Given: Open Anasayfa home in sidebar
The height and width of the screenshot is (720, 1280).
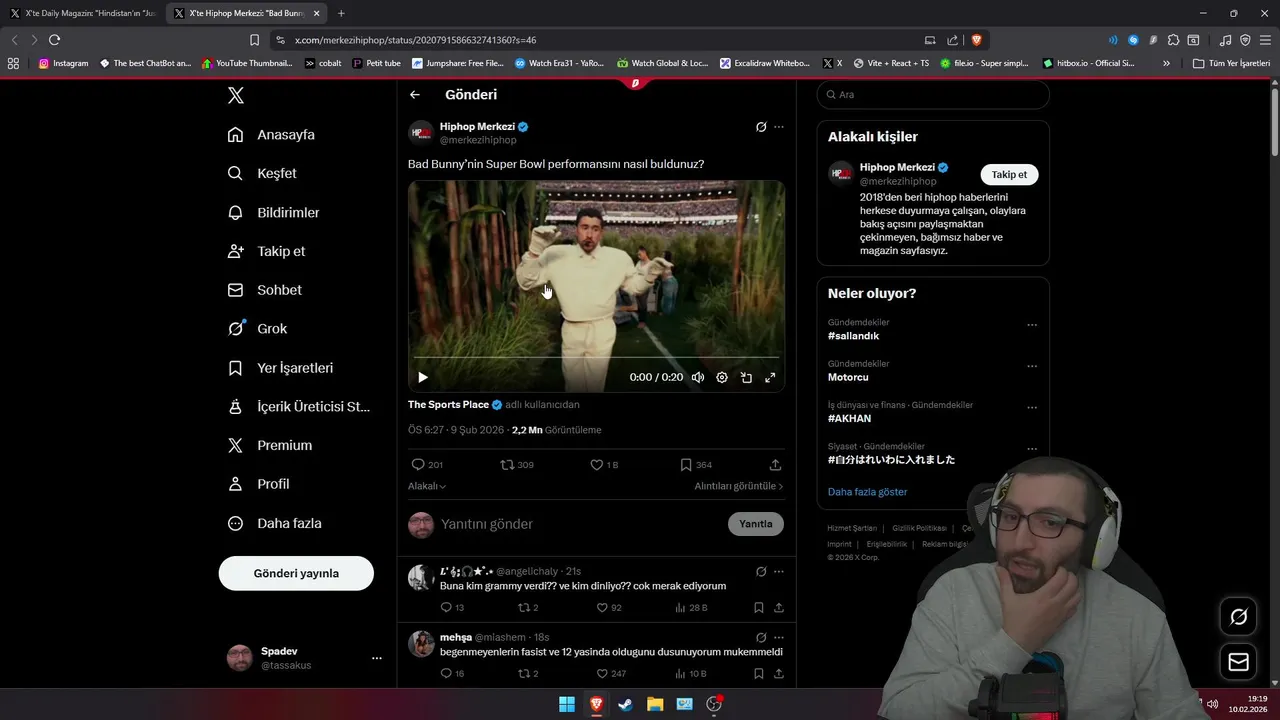Looking at the screenshot, I should [x=271, y=135].
